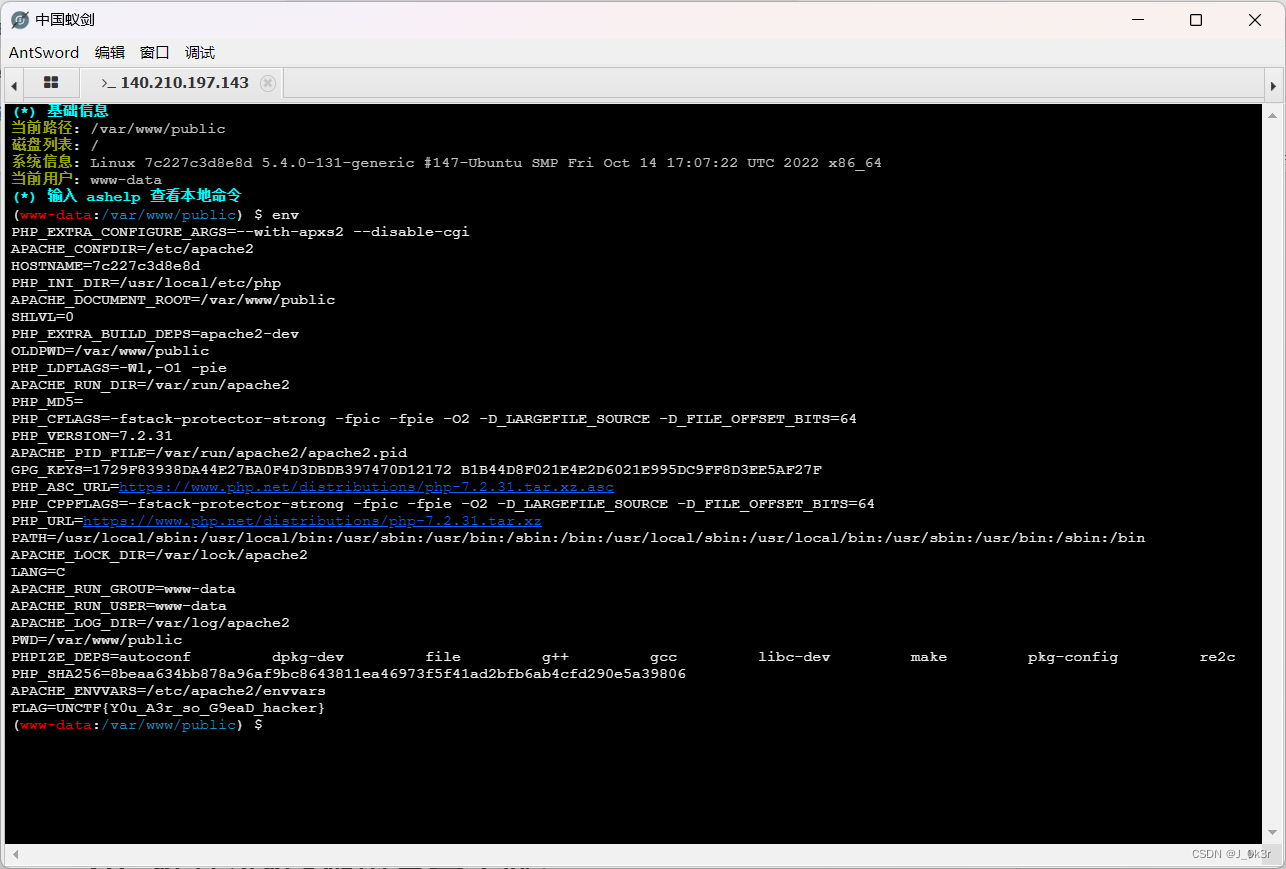Click the APACHE_DOCUMENT_ROOT line
Screen dimensions: 1286x869
point(173,300)
